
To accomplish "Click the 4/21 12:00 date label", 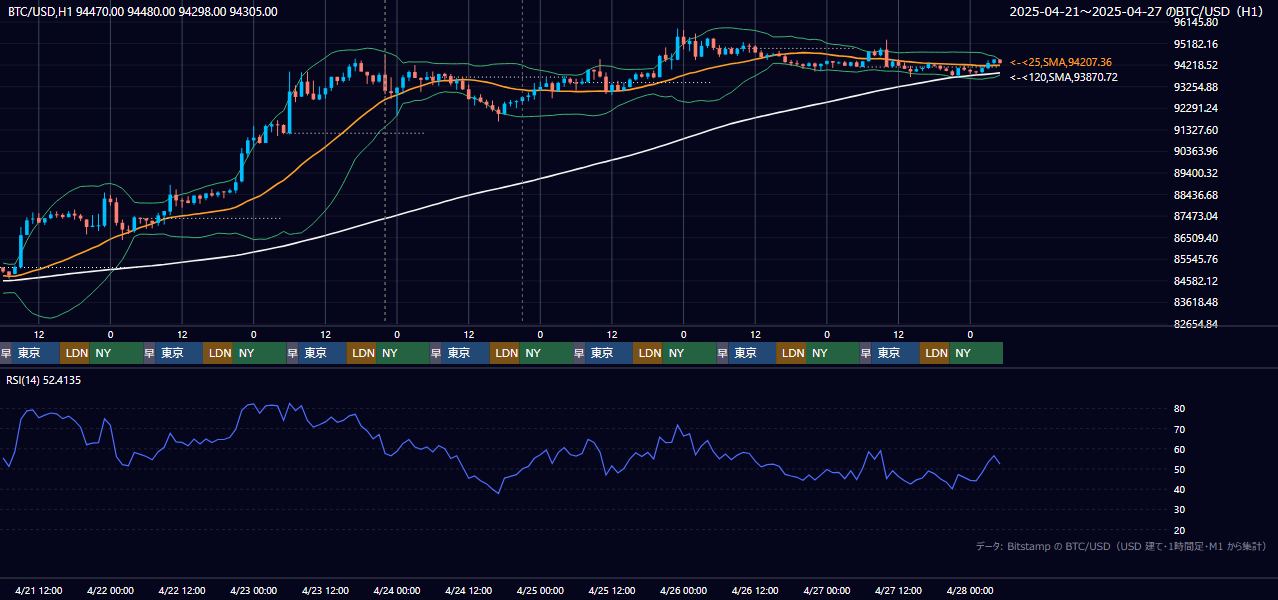I will [39, 590].
